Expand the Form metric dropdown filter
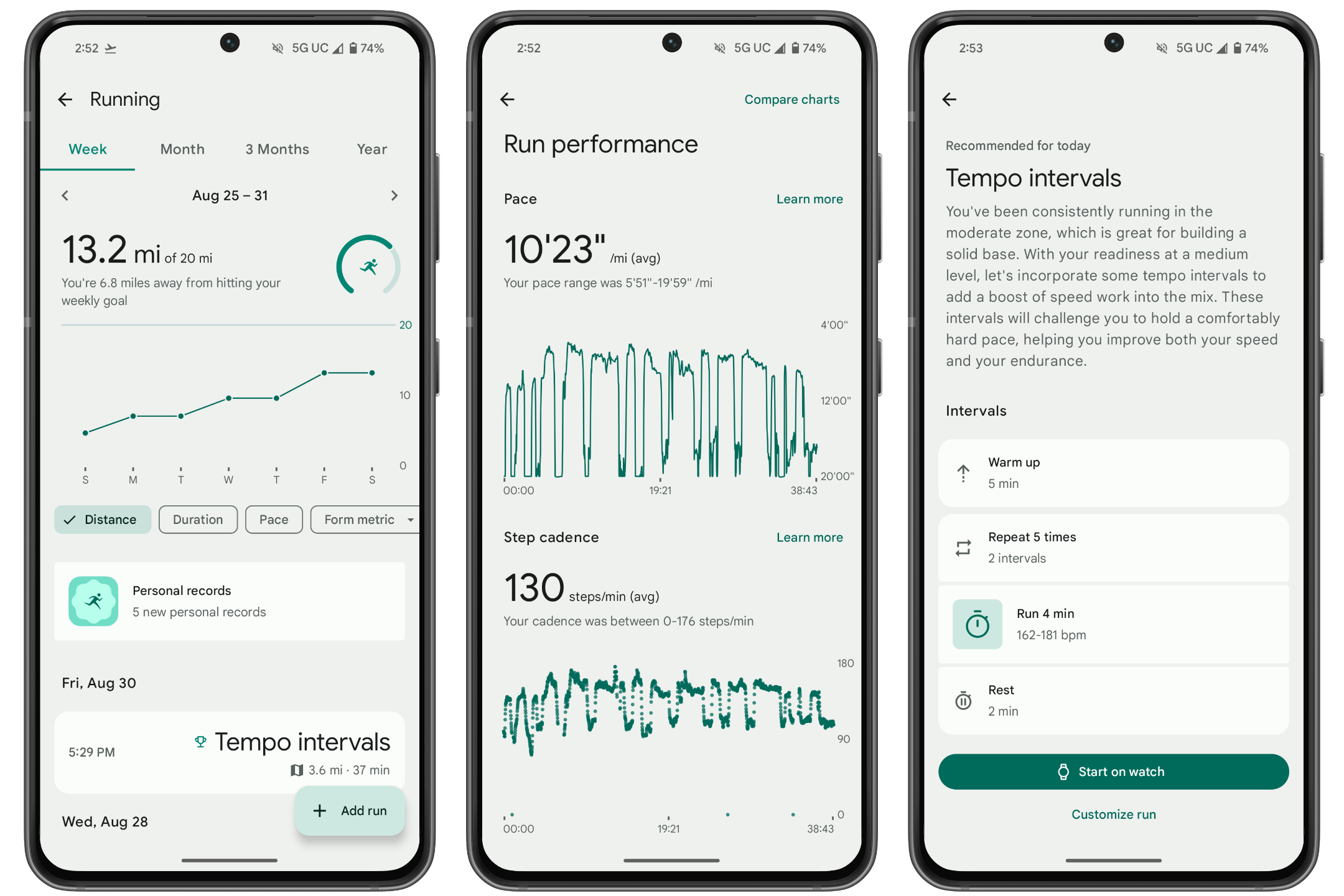The image size is (1344, 896). [367, 519]
